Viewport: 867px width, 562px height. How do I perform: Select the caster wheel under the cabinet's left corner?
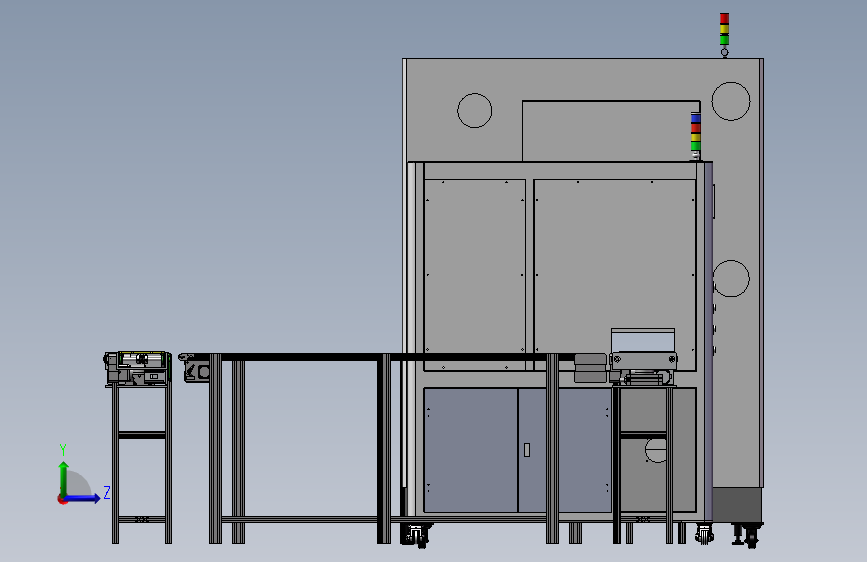(416, 535)
